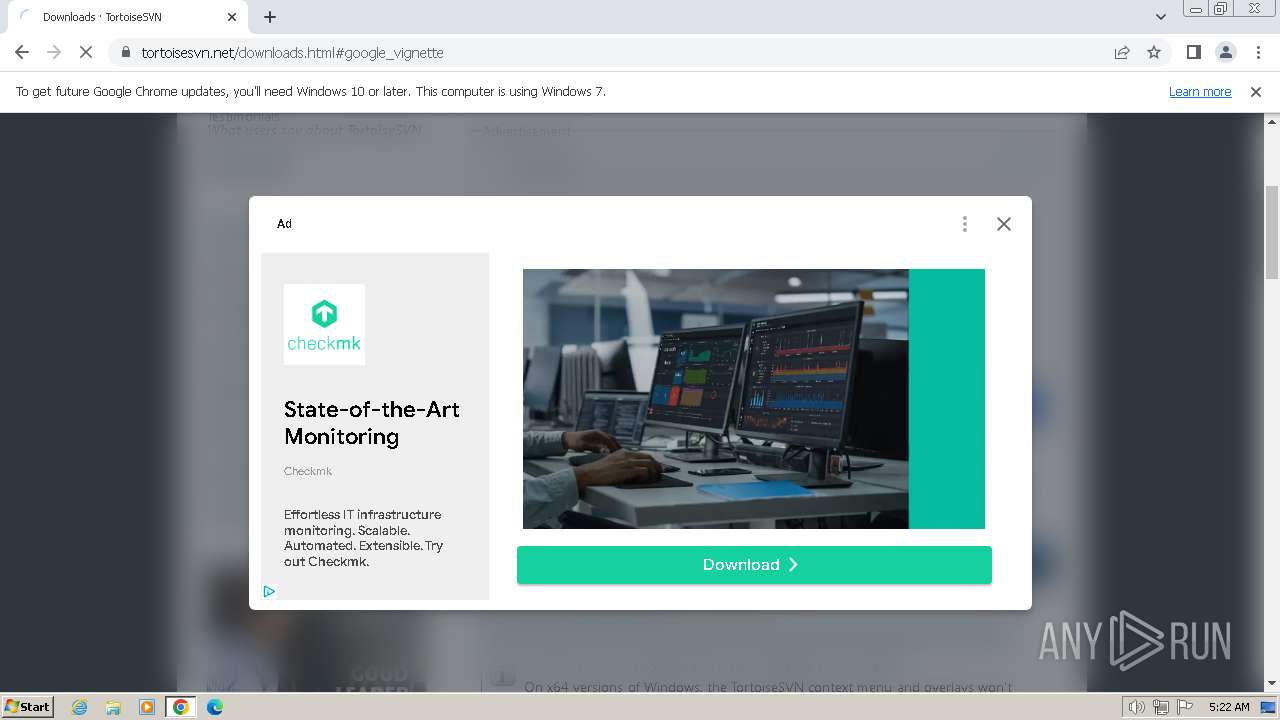Screen dimensions: 1280x720
Task: Select the Downloads TortoiseSVN tab
Action: click(x=128, y=17)
